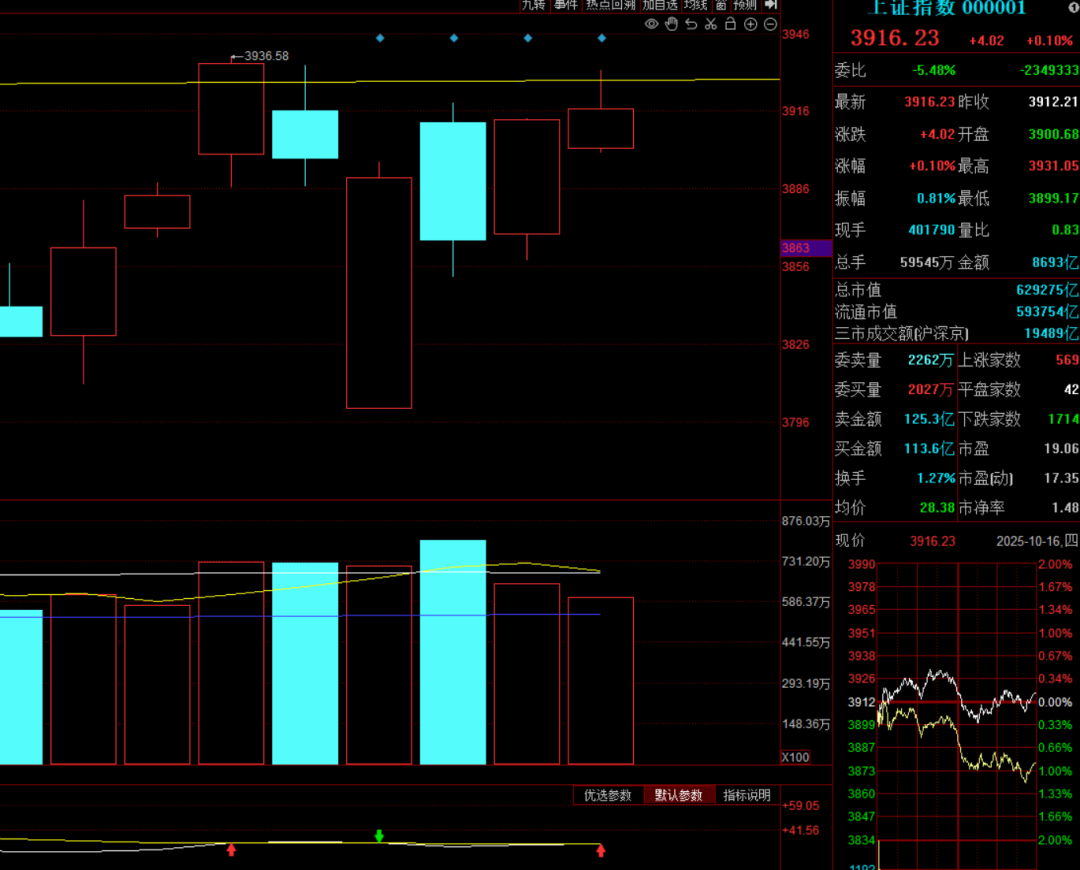Open the 九转 indicator tab
The image size is (1080, 870).
[x=534, y=5]
